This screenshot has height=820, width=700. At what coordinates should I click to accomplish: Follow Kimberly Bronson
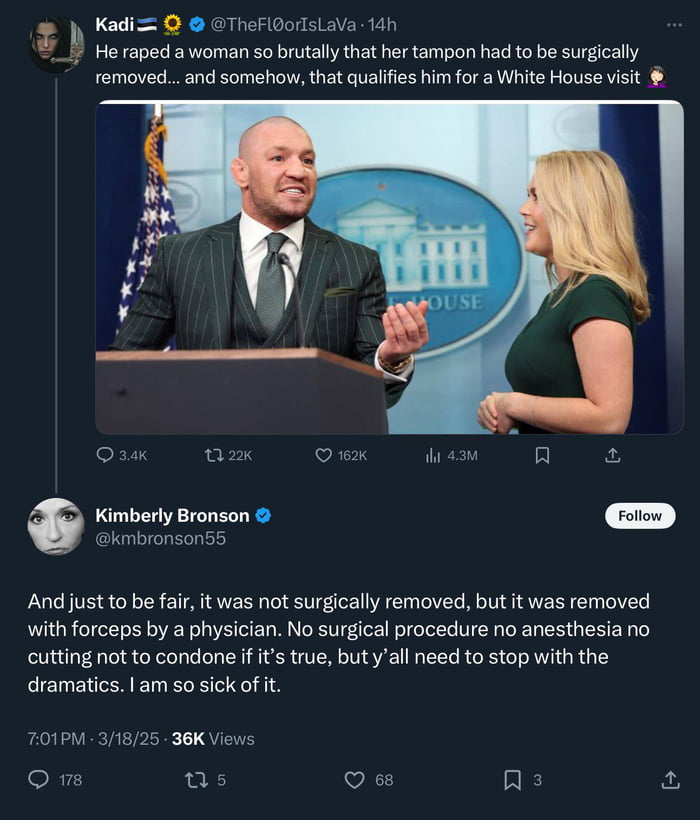(x=640, y=516)
